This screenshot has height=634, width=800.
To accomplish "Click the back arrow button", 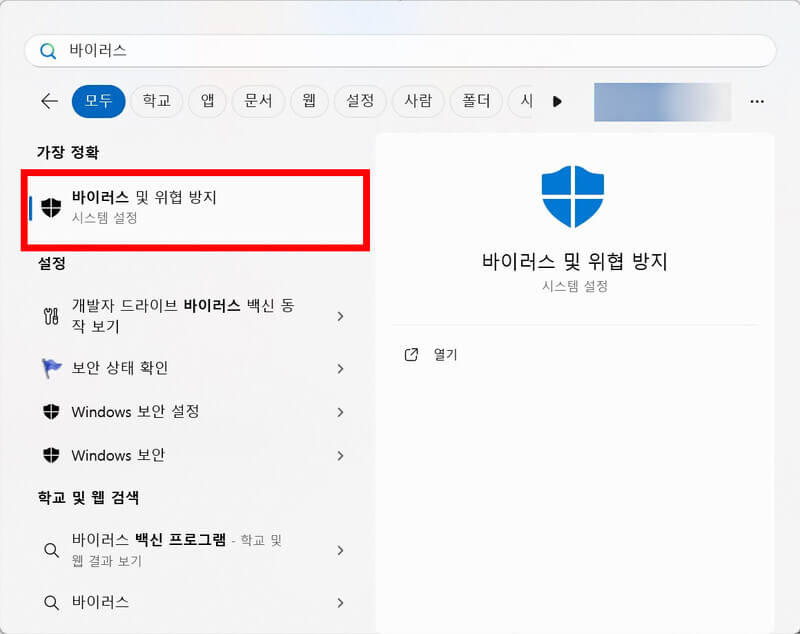I will [x=50, y=101].
